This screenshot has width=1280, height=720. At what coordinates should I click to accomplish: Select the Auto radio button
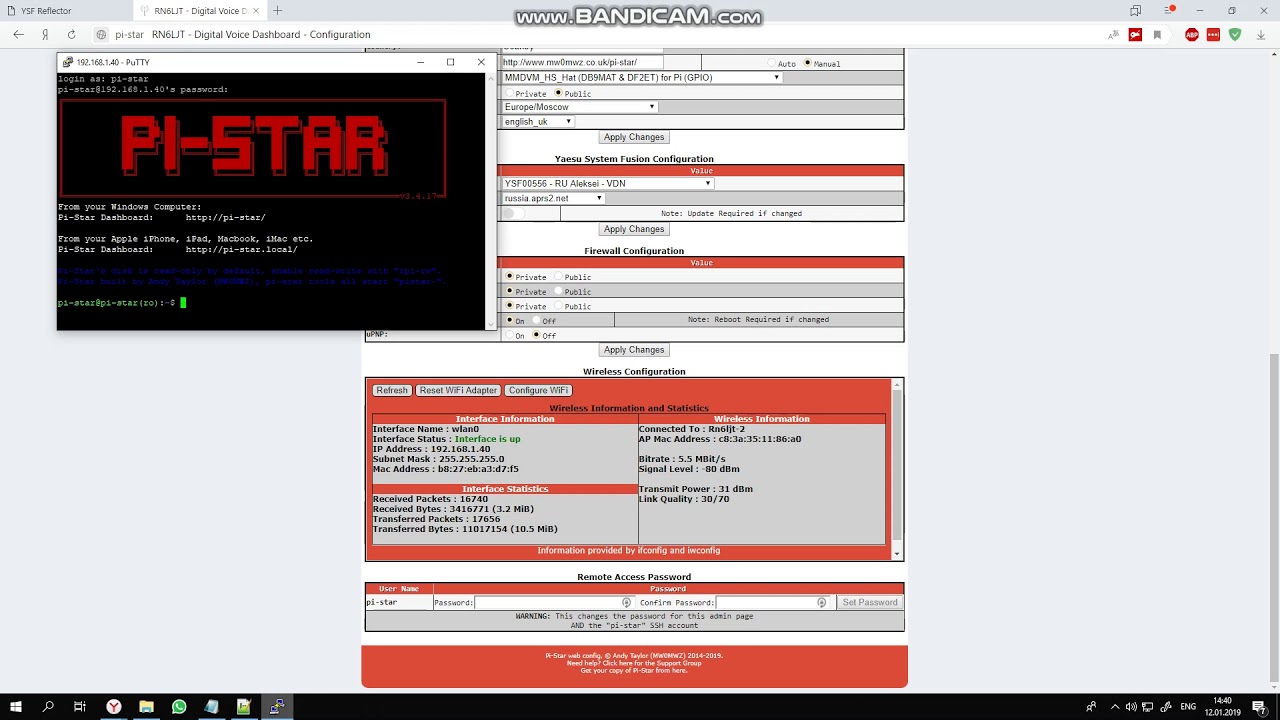[x=772, y=63]
